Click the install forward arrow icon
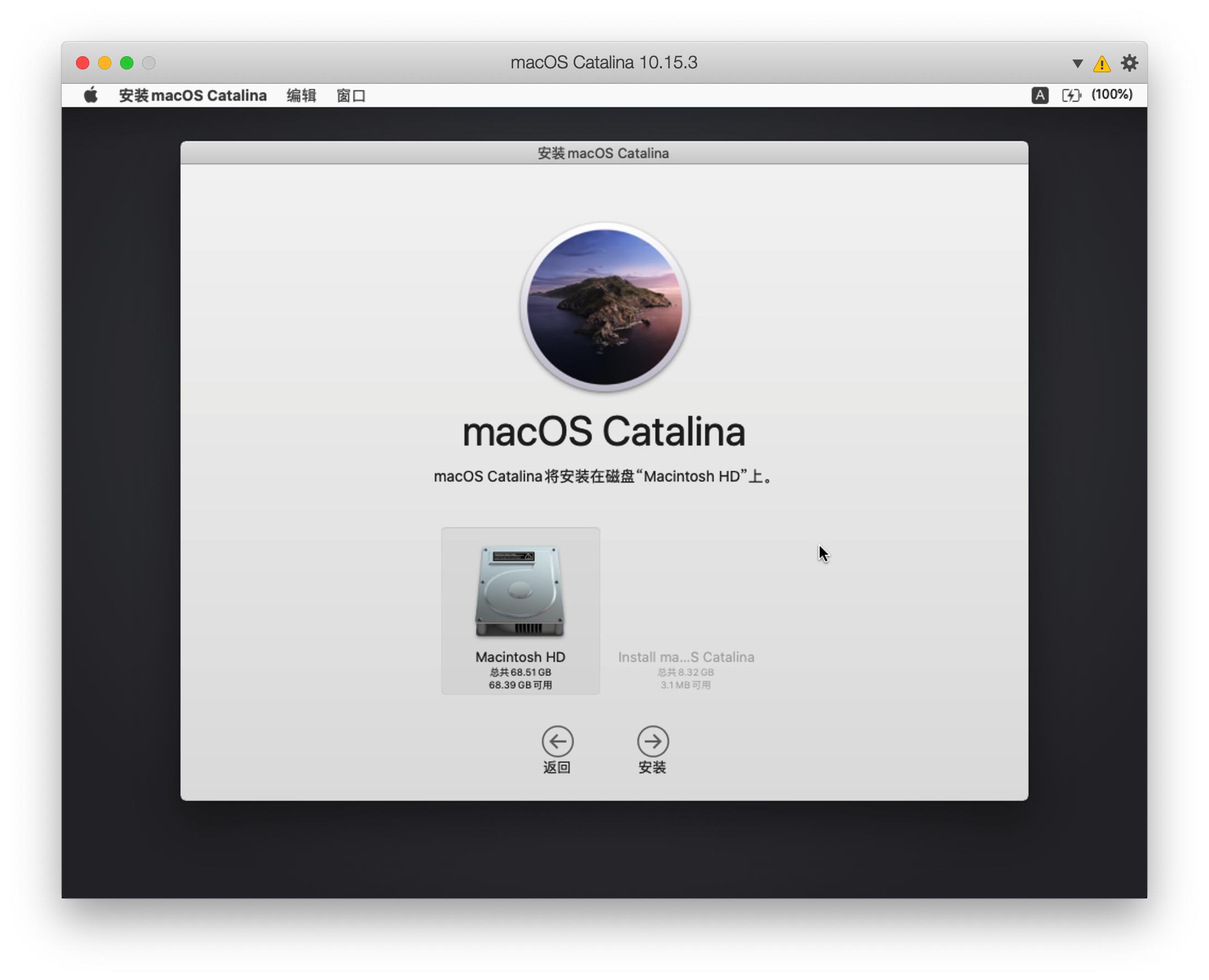1209x980 pixels. pos(653,741)
